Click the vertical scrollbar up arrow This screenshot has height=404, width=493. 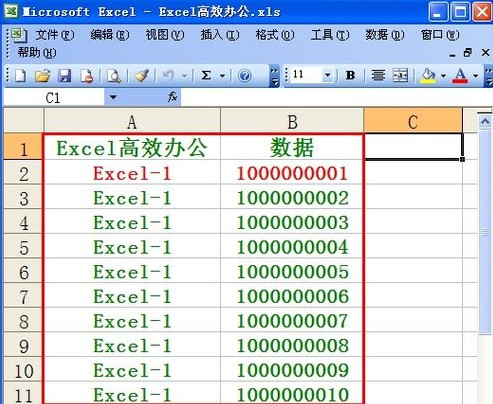pyautogui.click(x=485, y=122)
